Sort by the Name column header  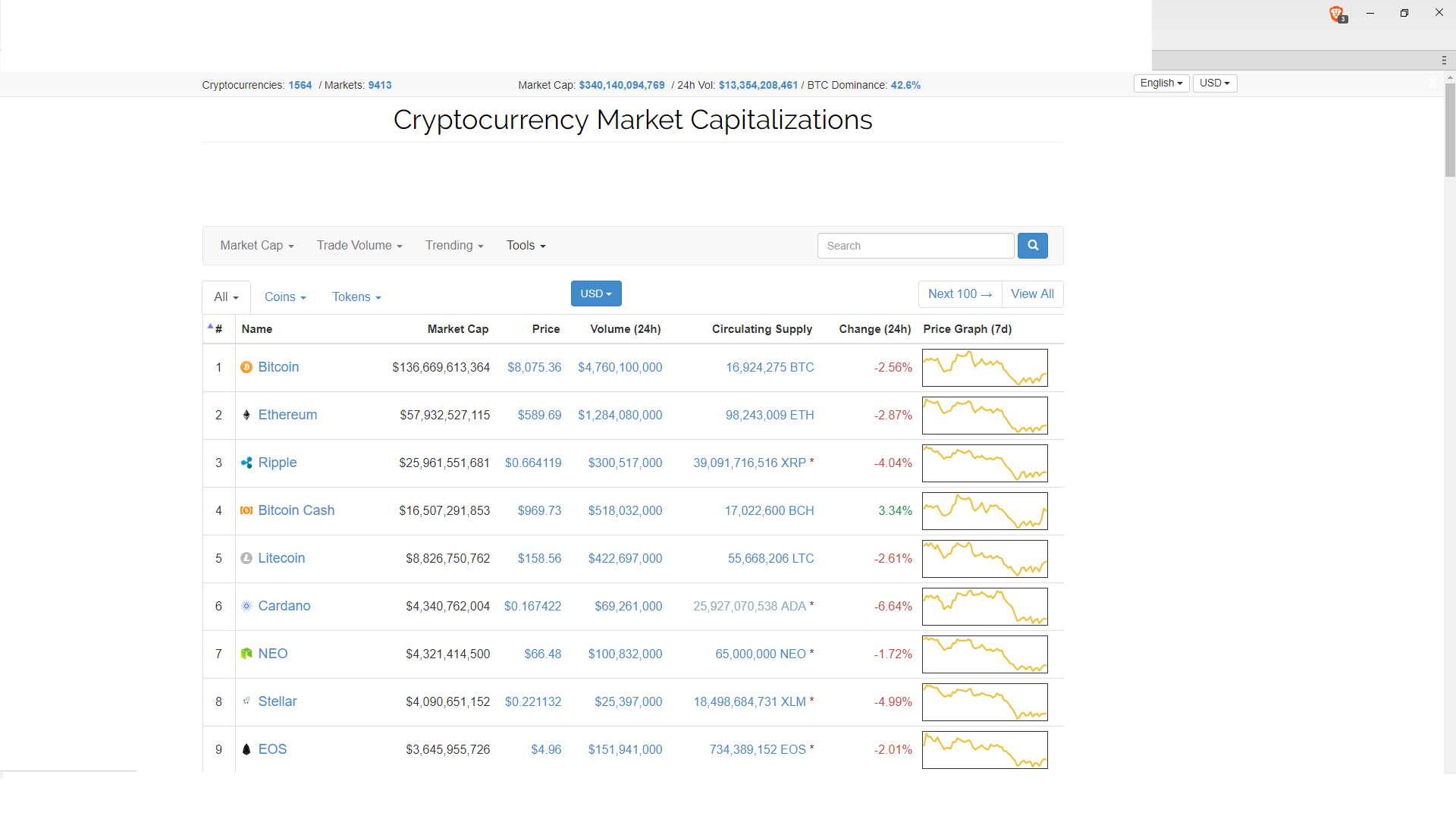coord(257,329)
